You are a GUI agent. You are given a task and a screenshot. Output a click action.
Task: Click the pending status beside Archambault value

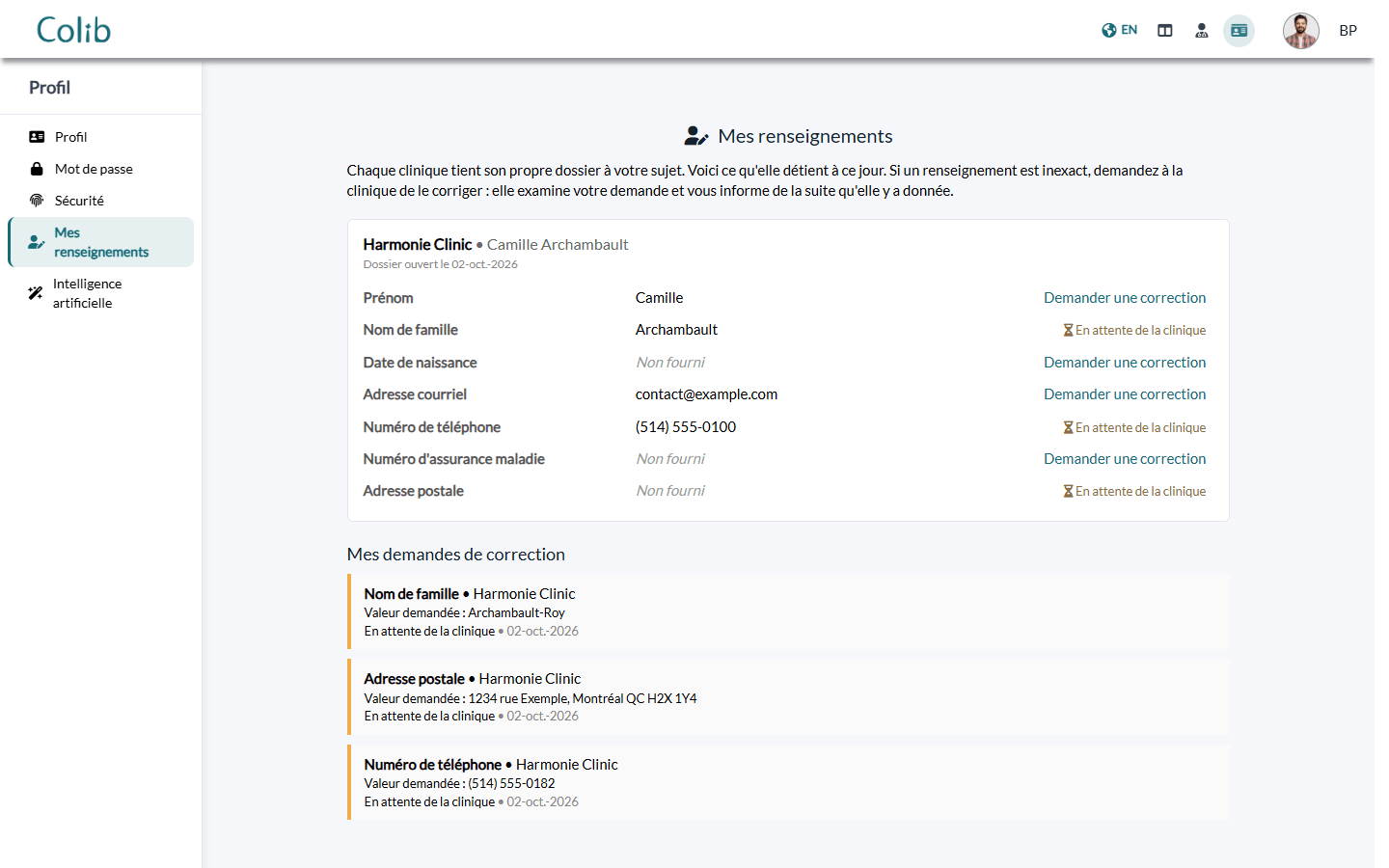[x=1134, y=330]
